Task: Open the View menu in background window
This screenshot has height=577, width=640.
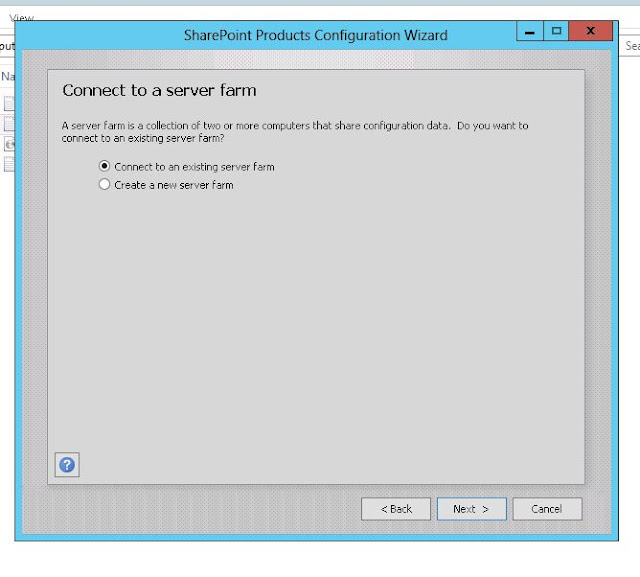Action: pos(22,18)
